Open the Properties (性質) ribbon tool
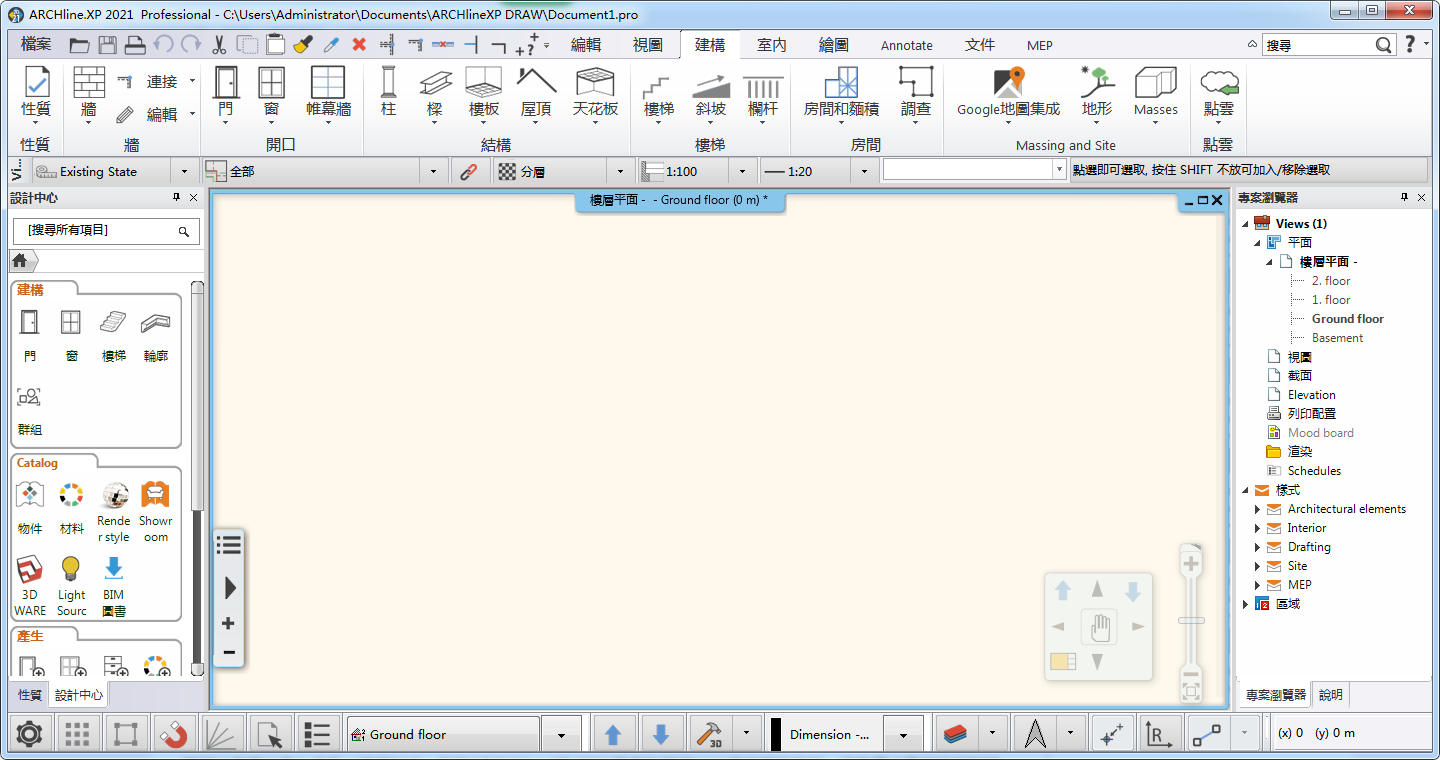Screen dimensions: 1440x760 tap(36, 92)
